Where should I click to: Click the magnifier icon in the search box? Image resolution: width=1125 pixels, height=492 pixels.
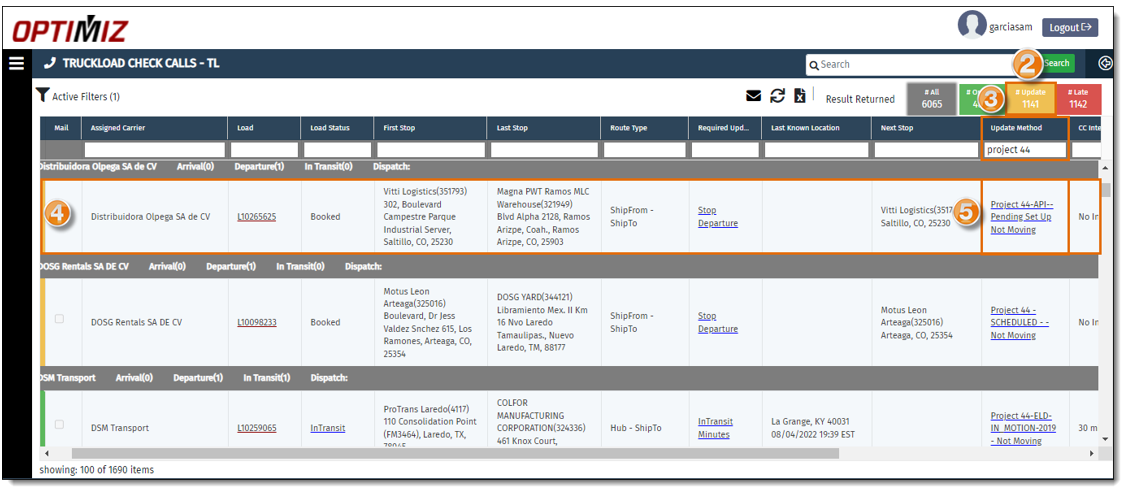pyautogui.click(x=814, y=65)
